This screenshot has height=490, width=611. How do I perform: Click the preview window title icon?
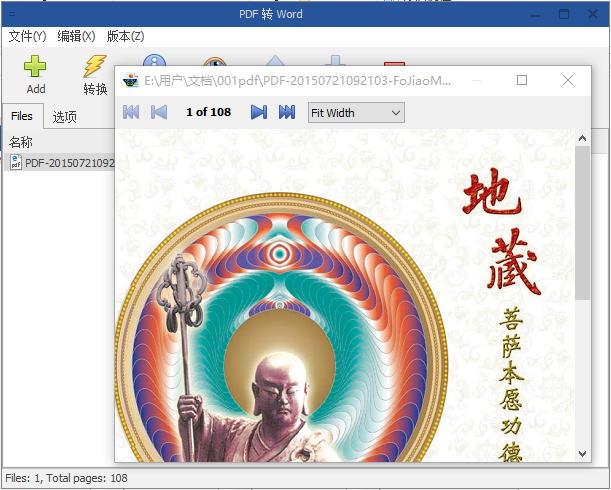[x=131, y=81]
